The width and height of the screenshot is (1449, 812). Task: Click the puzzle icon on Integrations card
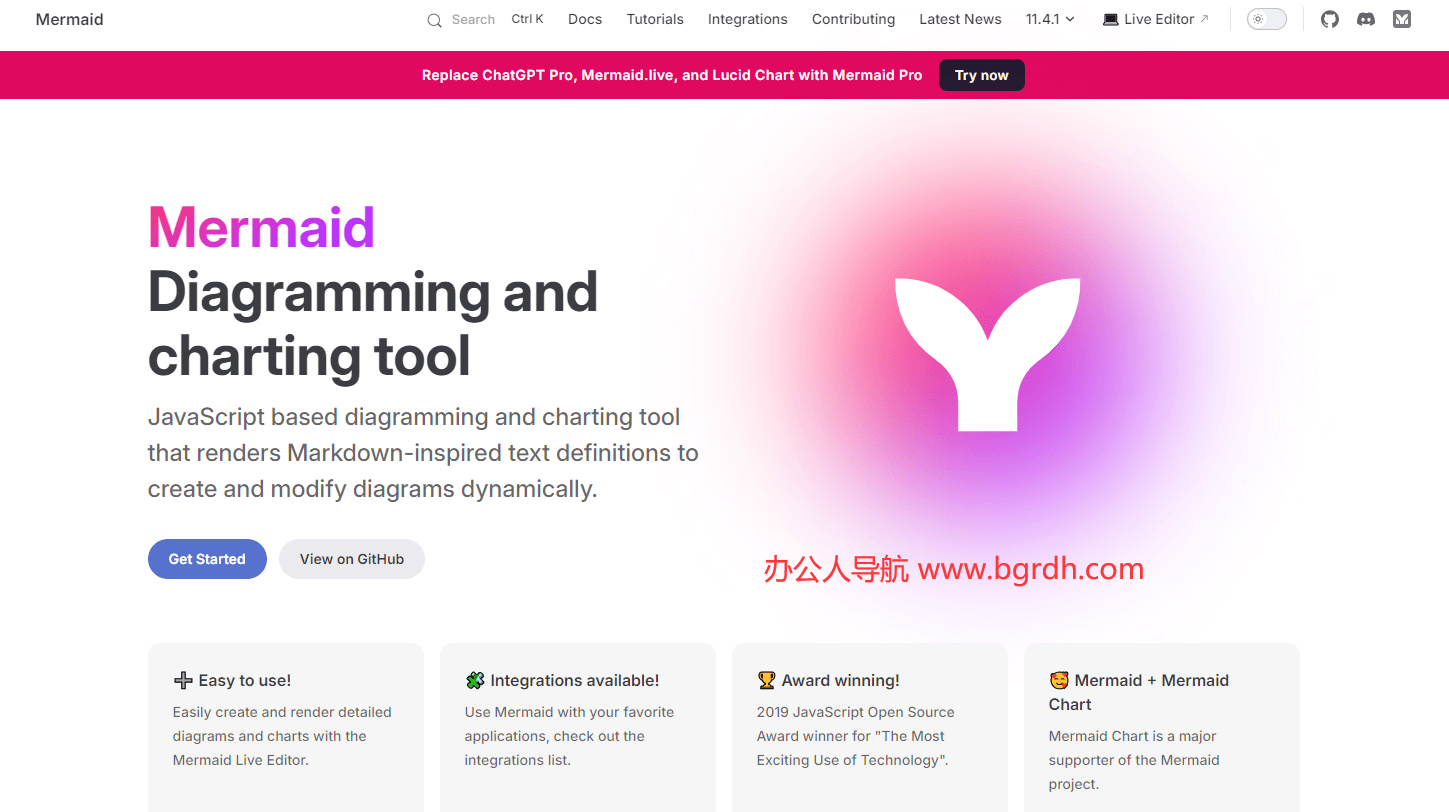pyautogui.click(x=475, y=680)
